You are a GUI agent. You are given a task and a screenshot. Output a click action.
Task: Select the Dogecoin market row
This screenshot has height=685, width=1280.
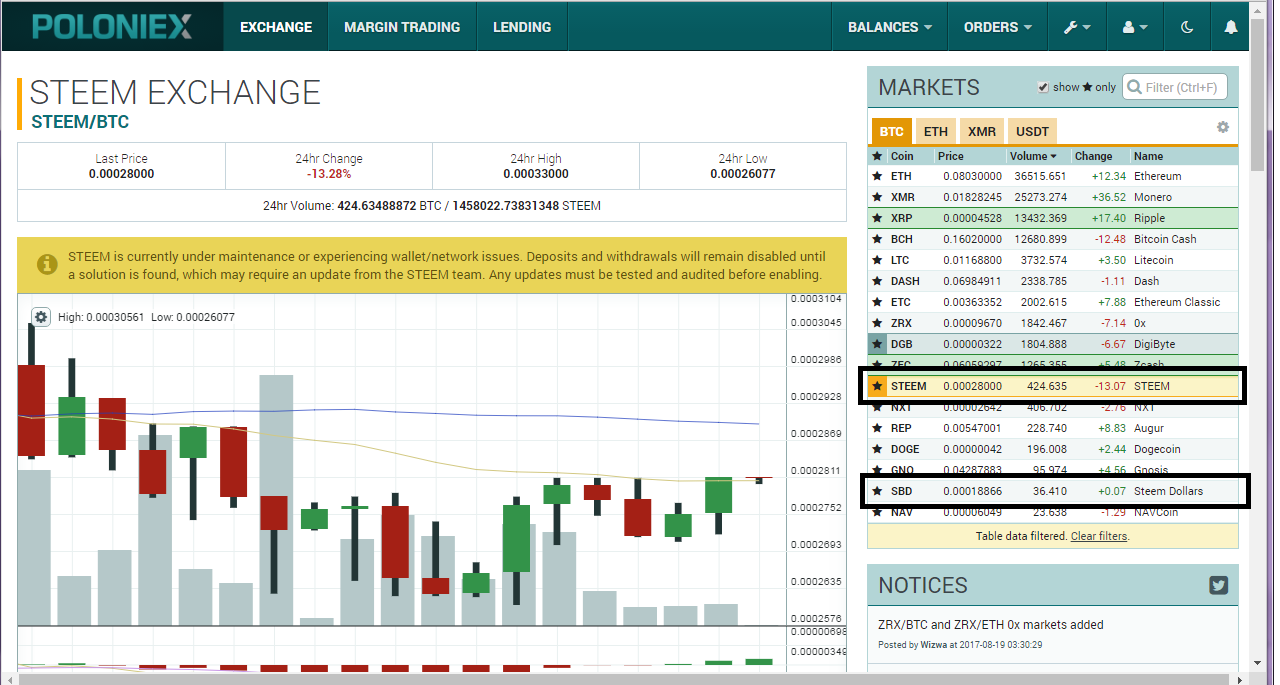pos(1054,449)
